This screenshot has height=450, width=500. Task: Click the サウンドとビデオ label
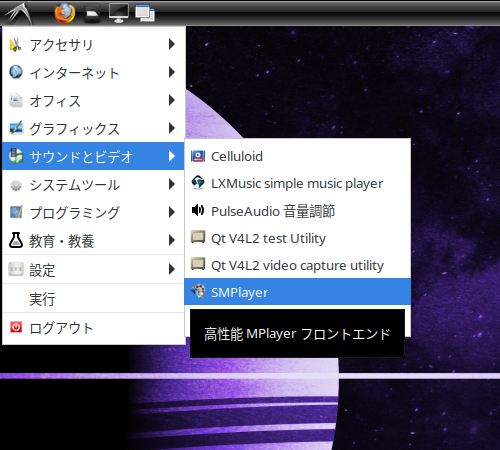(81, 157)
